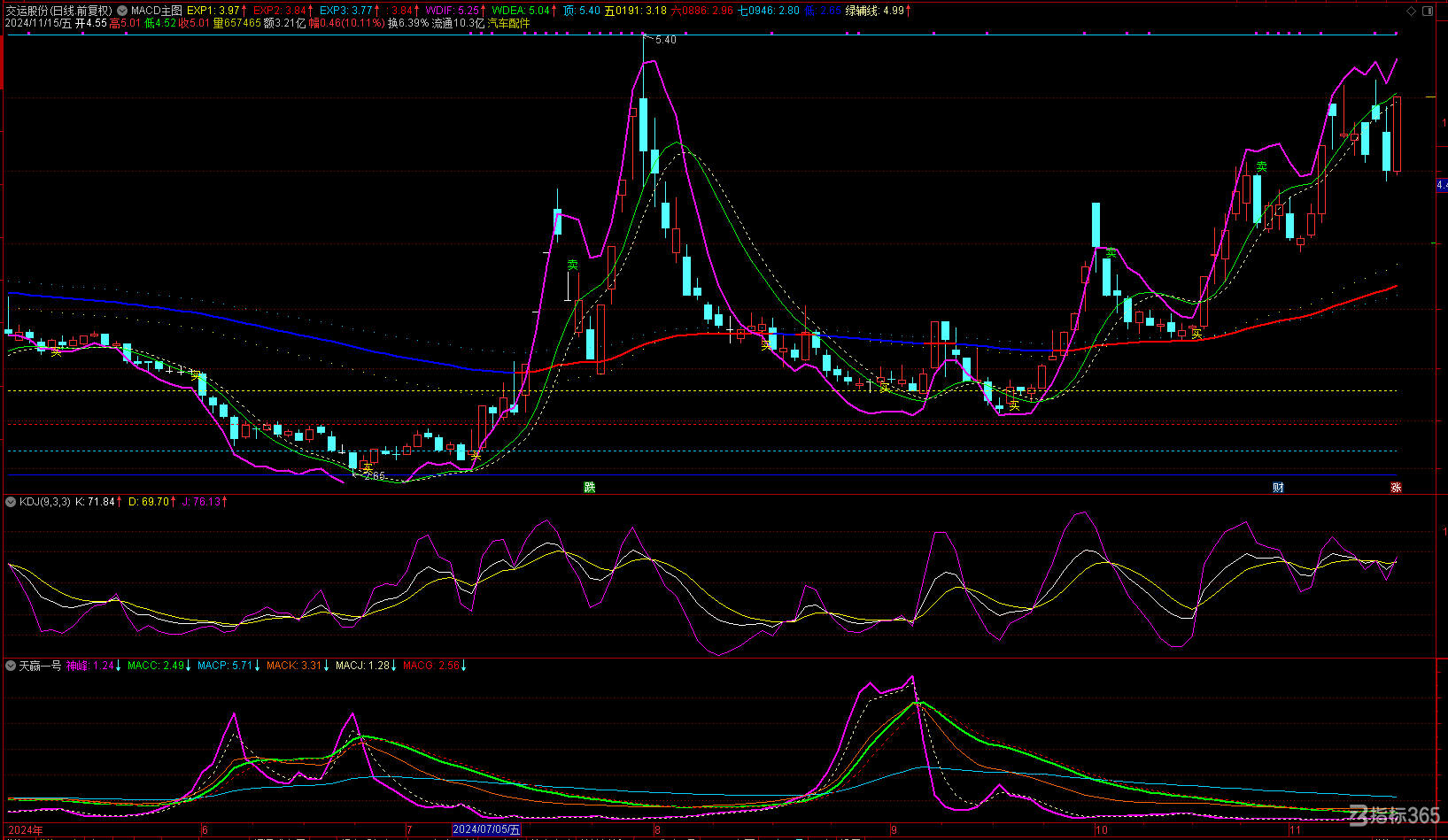Click the KDJ(9,3,3) indicator name
Viewport: 1448px width, 840px height.
click(45, 502)
